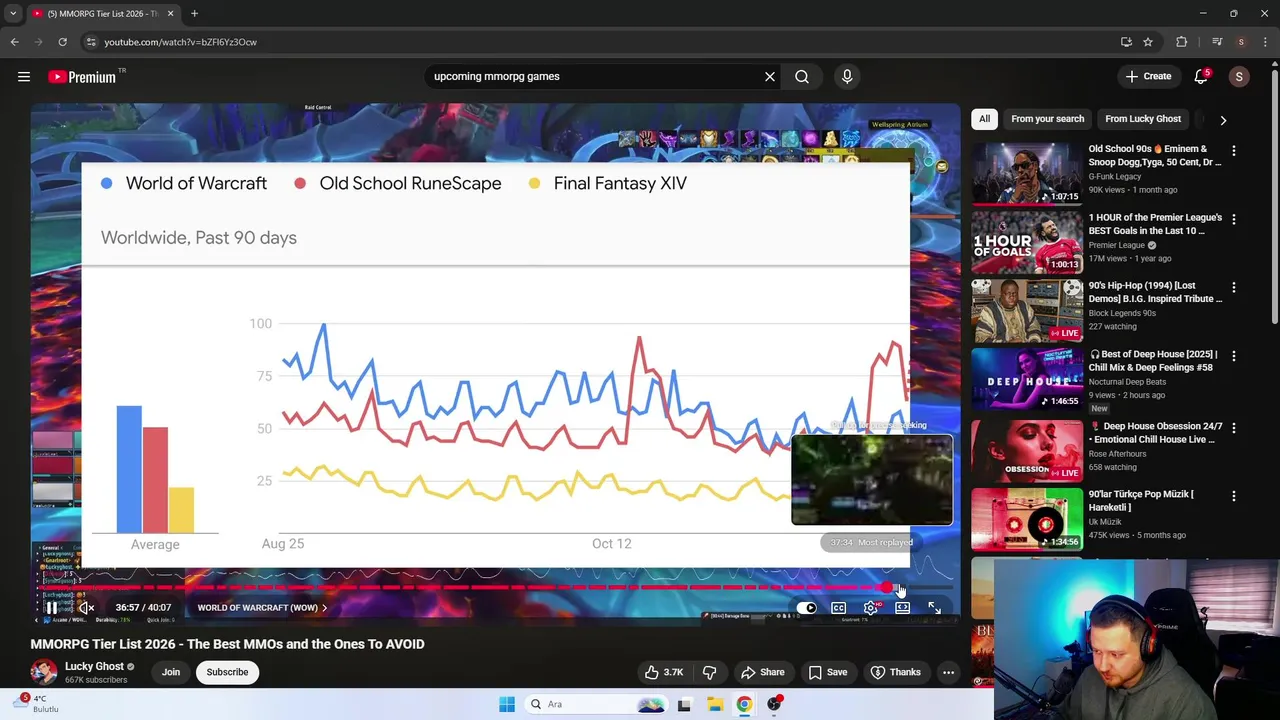Viewport: 1280px width, 720px height.
Task: Open the YouTube guide hamburger menu
Action: coord(24,76)
